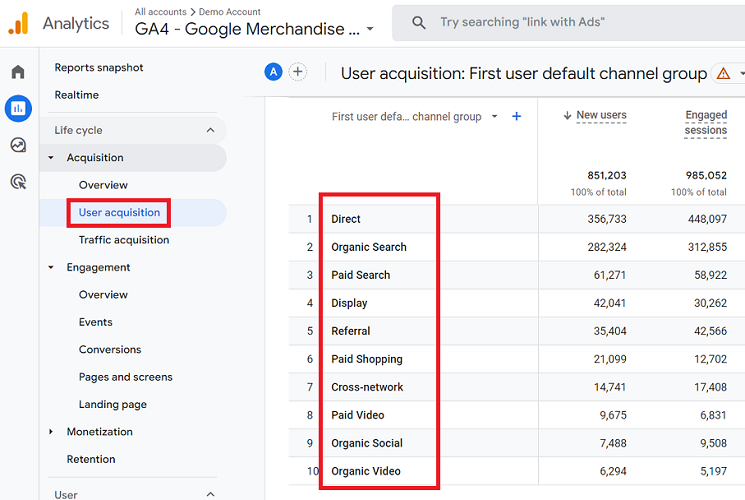Viewport: 745px width, 500px height.
Task: Open Reports snapshot
Action: pyautogui.click(x=99, y=67)
